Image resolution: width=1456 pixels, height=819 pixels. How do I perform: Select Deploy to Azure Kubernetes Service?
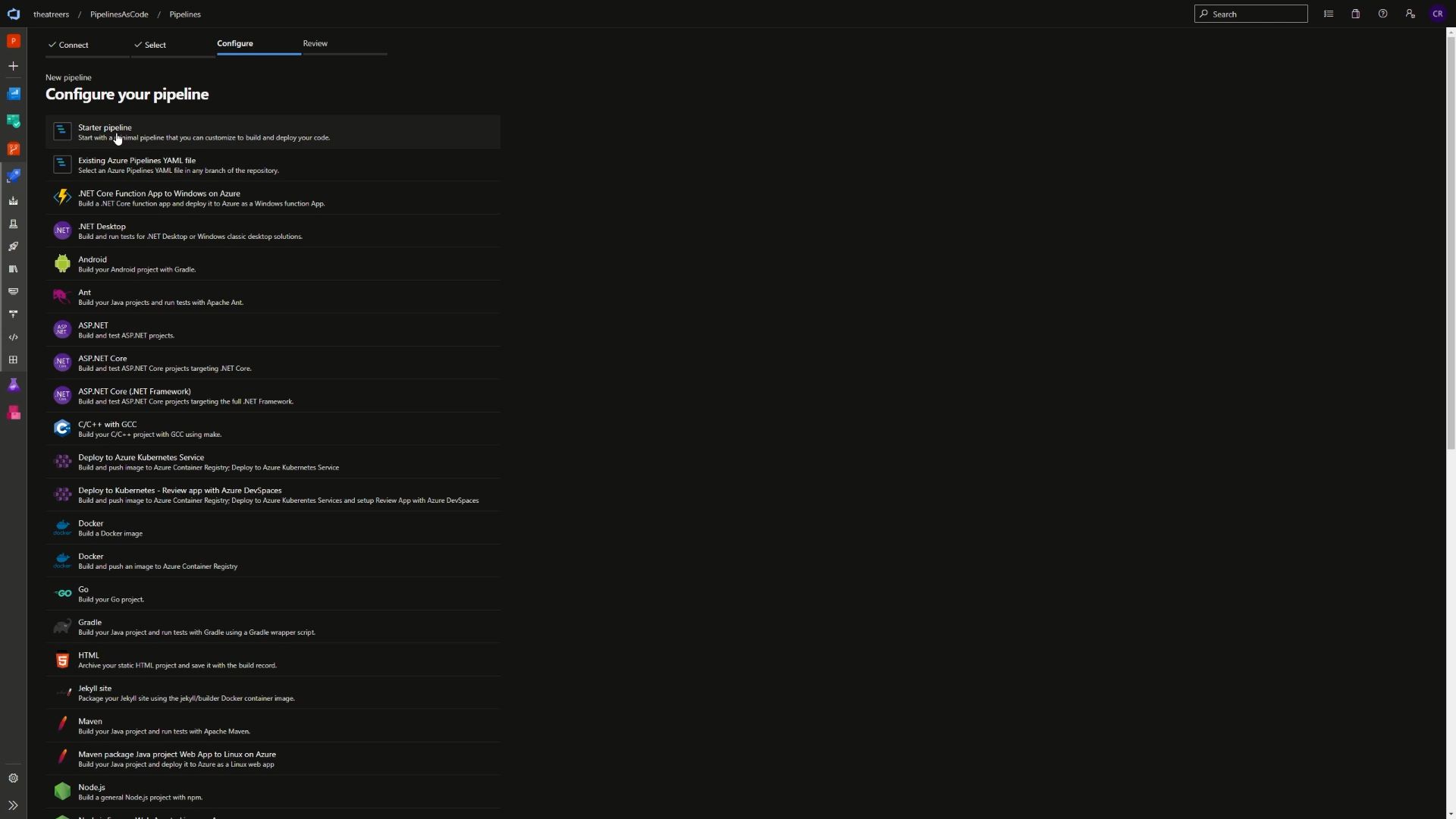click(x=273, y=462)
